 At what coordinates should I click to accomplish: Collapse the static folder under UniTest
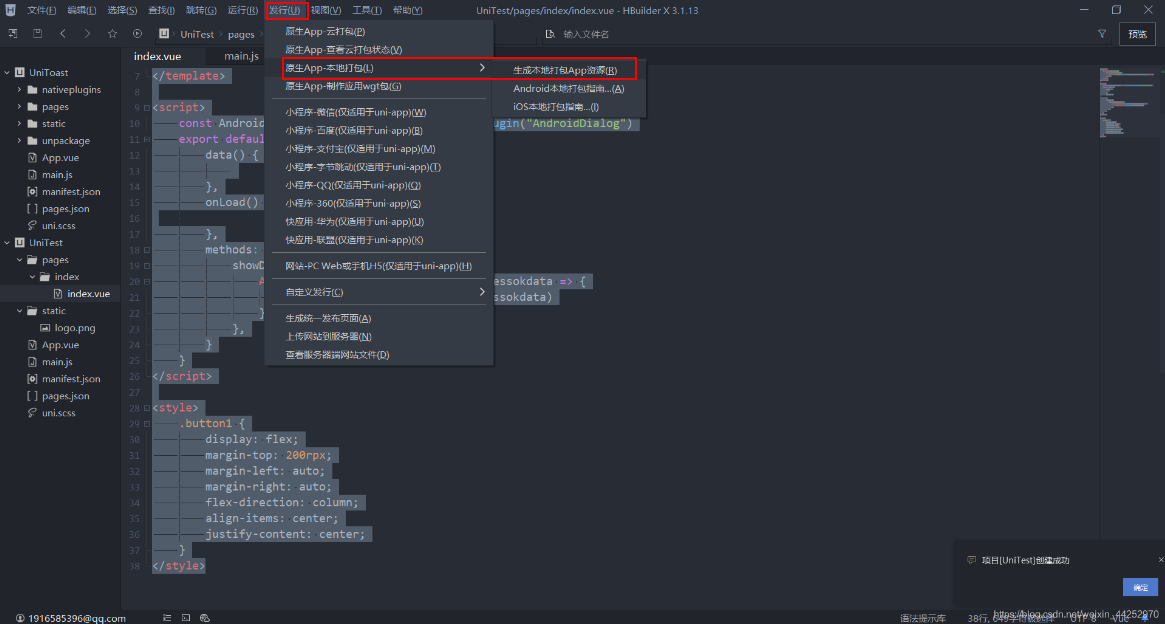point(20,311)
